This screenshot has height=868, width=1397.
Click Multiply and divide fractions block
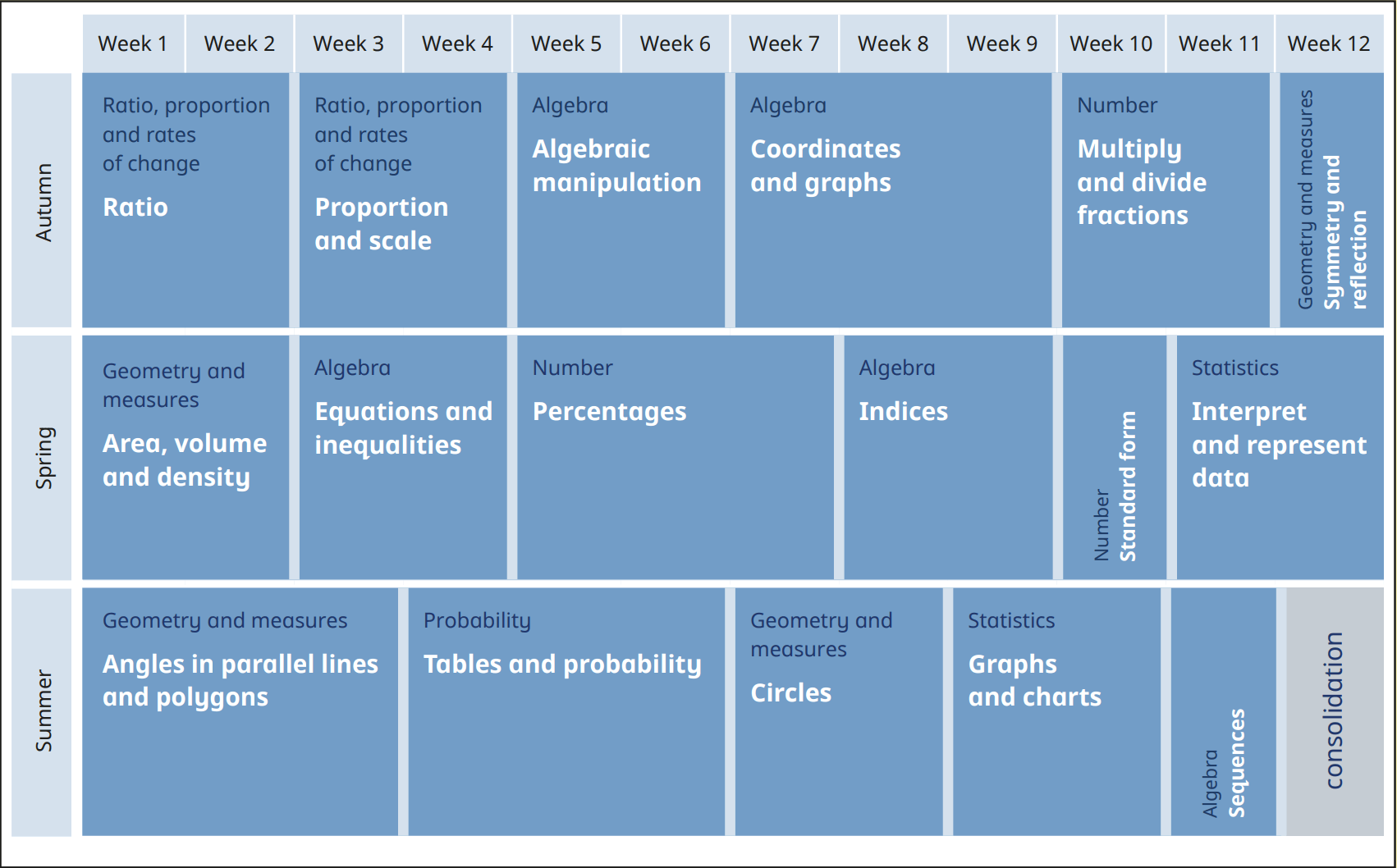click(x=1166, y=201)
